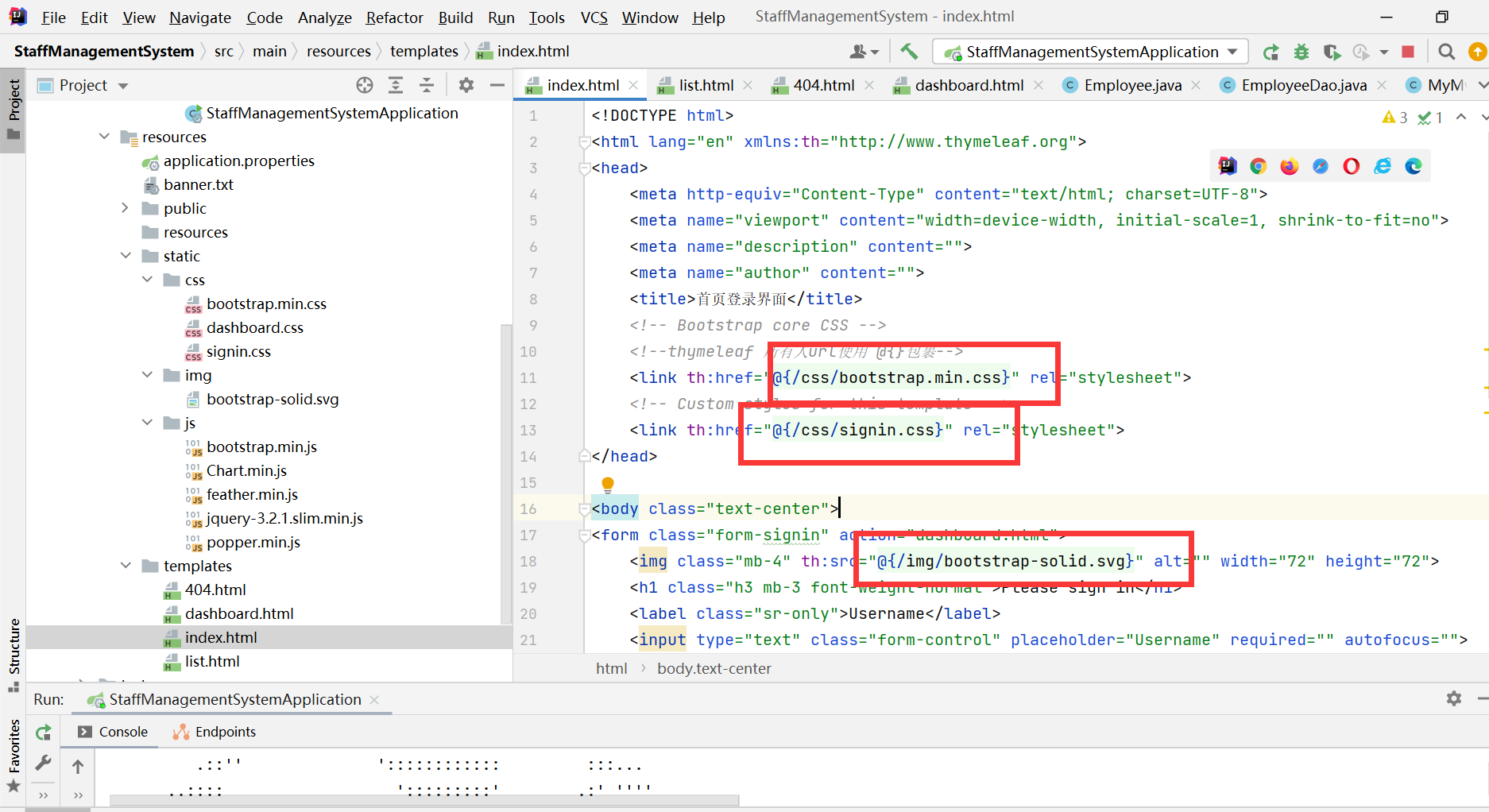Open page in Firefox browser icon

tap(1289, 166)
